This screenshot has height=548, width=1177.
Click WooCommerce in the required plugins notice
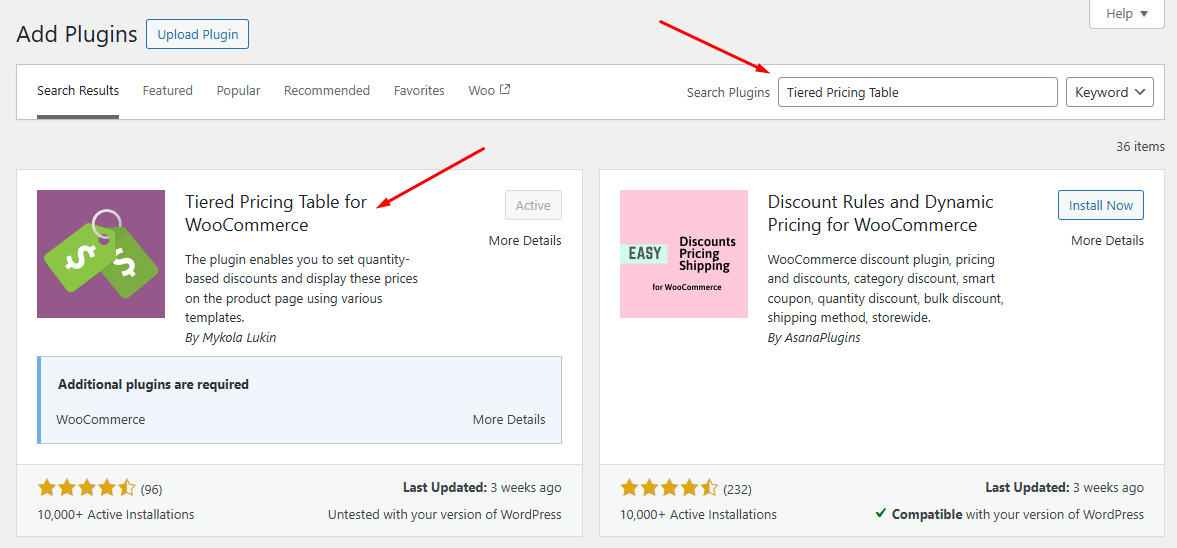point(101,420)
